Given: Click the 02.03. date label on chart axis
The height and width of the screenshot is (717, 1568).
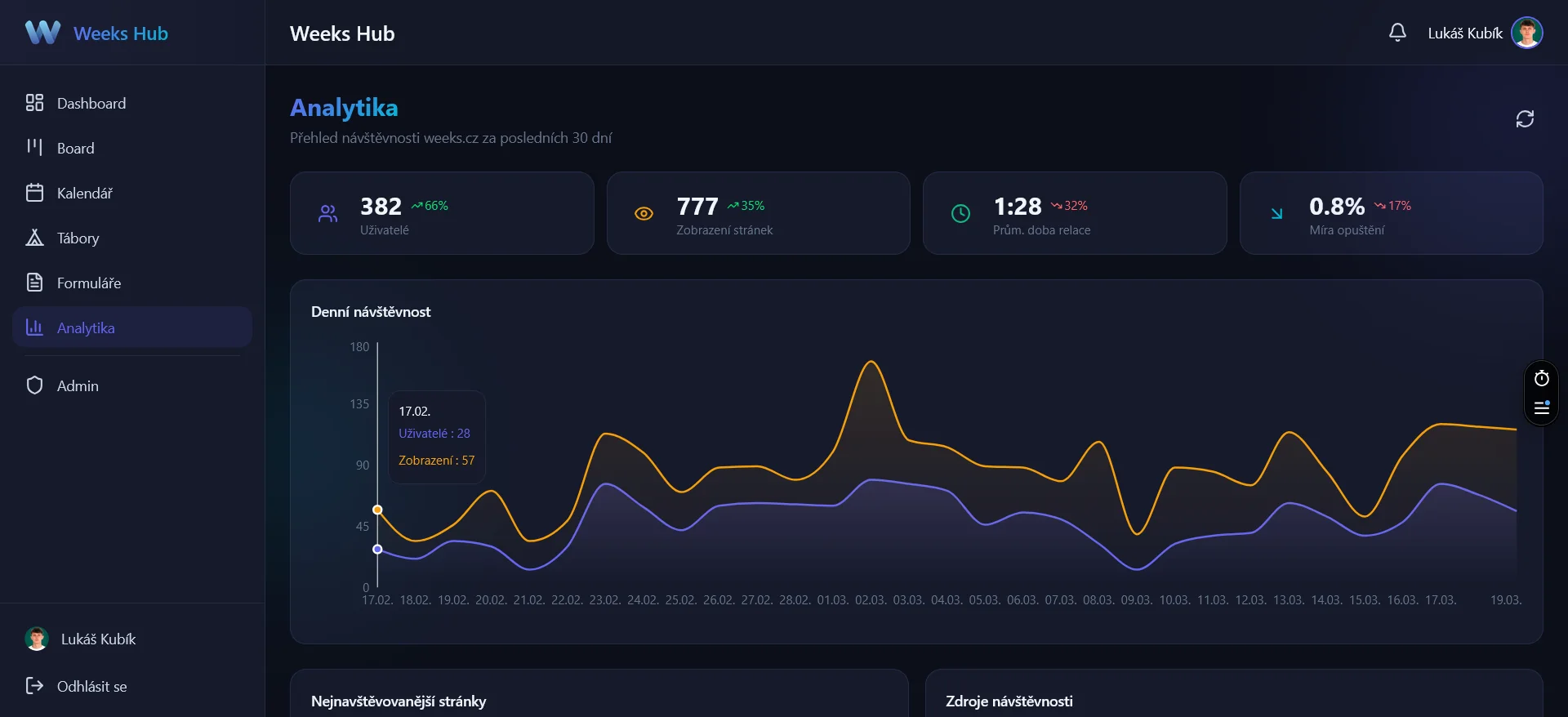Looking at the screenshot, I should click(x=870, y=600).
